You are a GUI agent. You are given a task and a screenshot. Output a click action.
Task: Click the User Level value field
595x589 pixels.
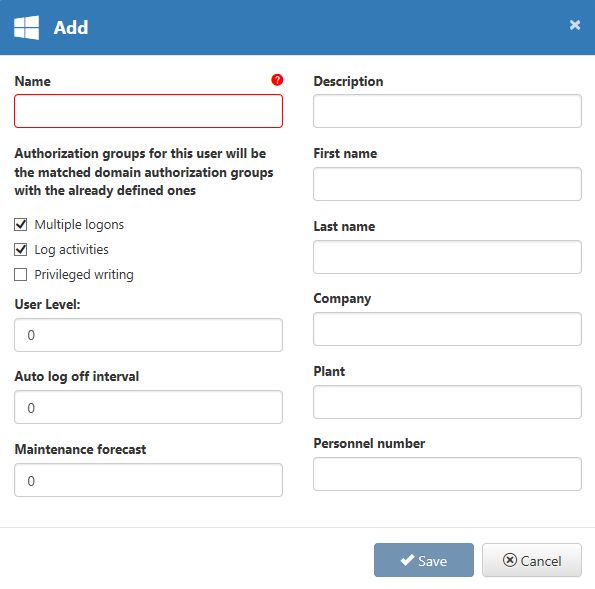pos(148,335)
